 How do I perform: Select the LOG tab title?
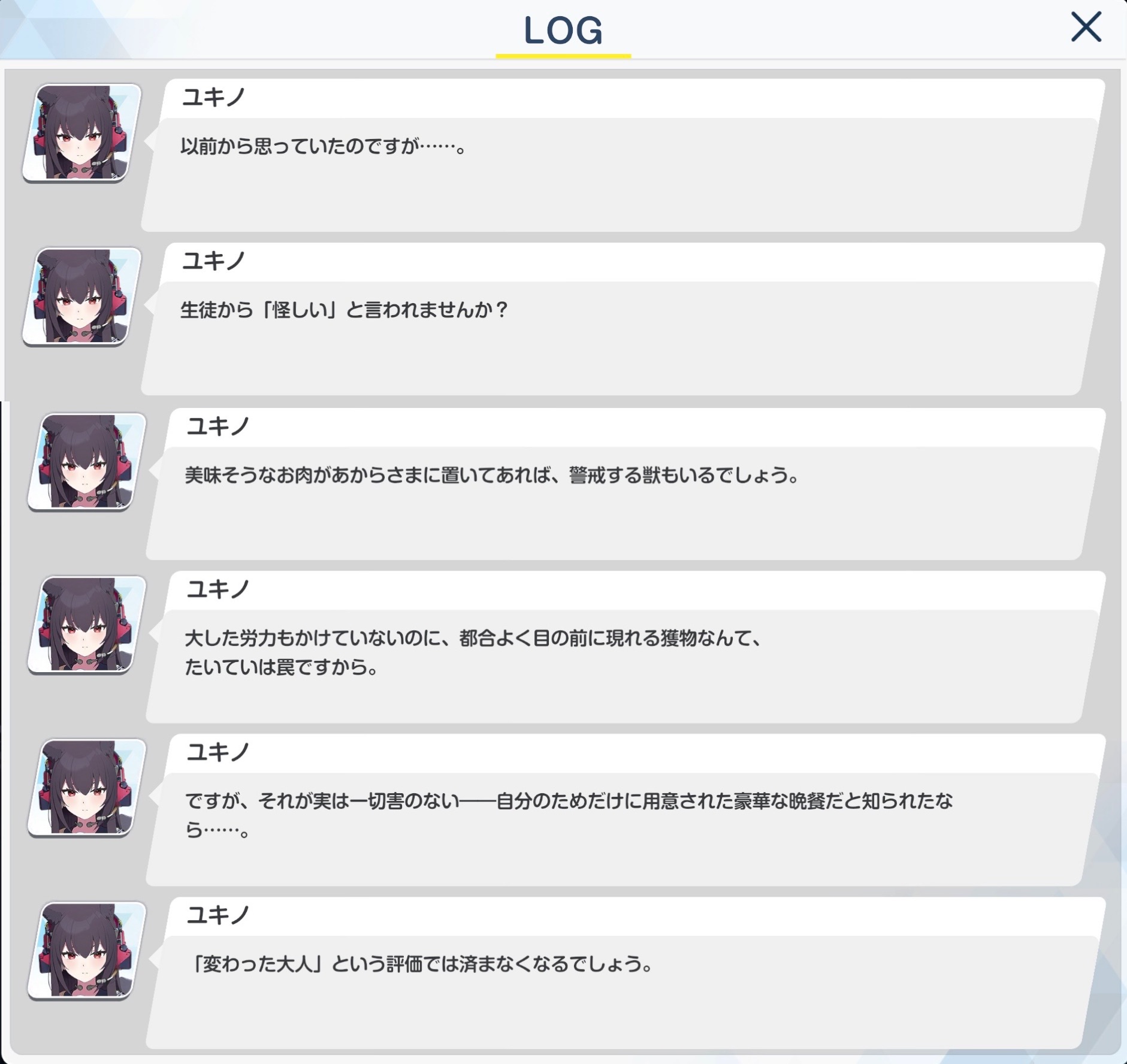[563, 31]
